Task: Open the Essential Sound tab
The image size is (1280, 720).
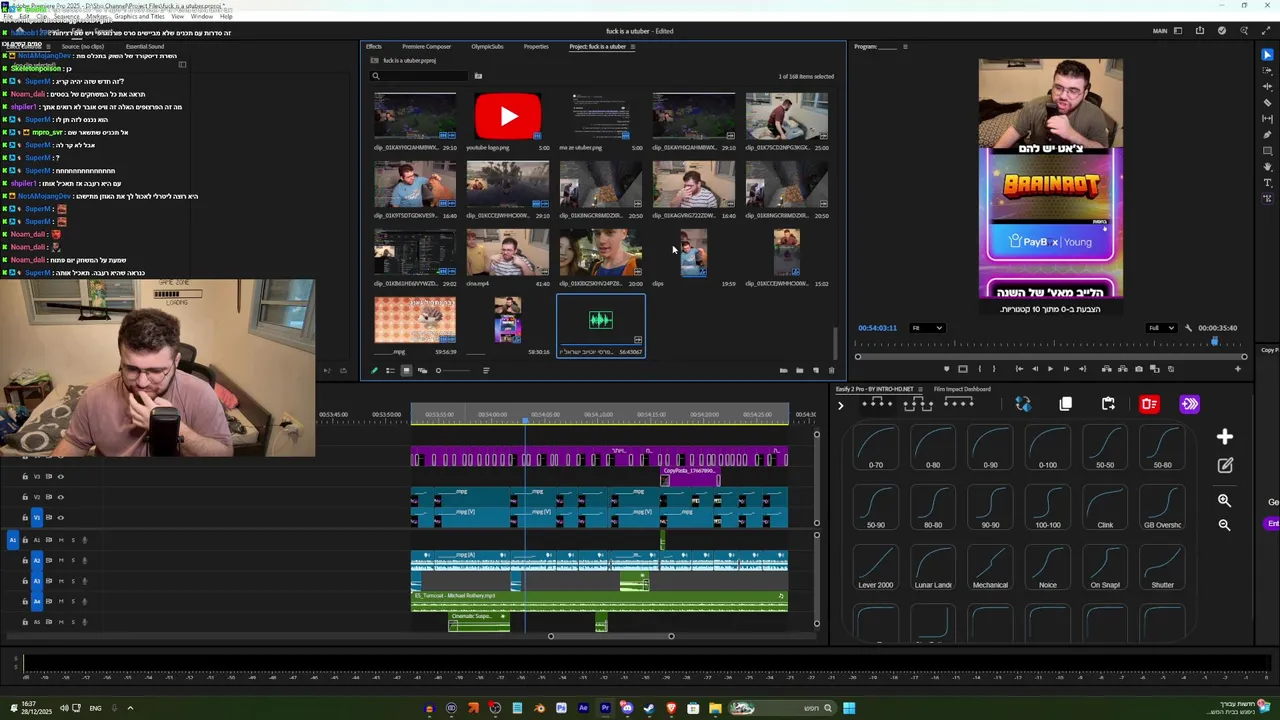Action: (x=145, y=47)
